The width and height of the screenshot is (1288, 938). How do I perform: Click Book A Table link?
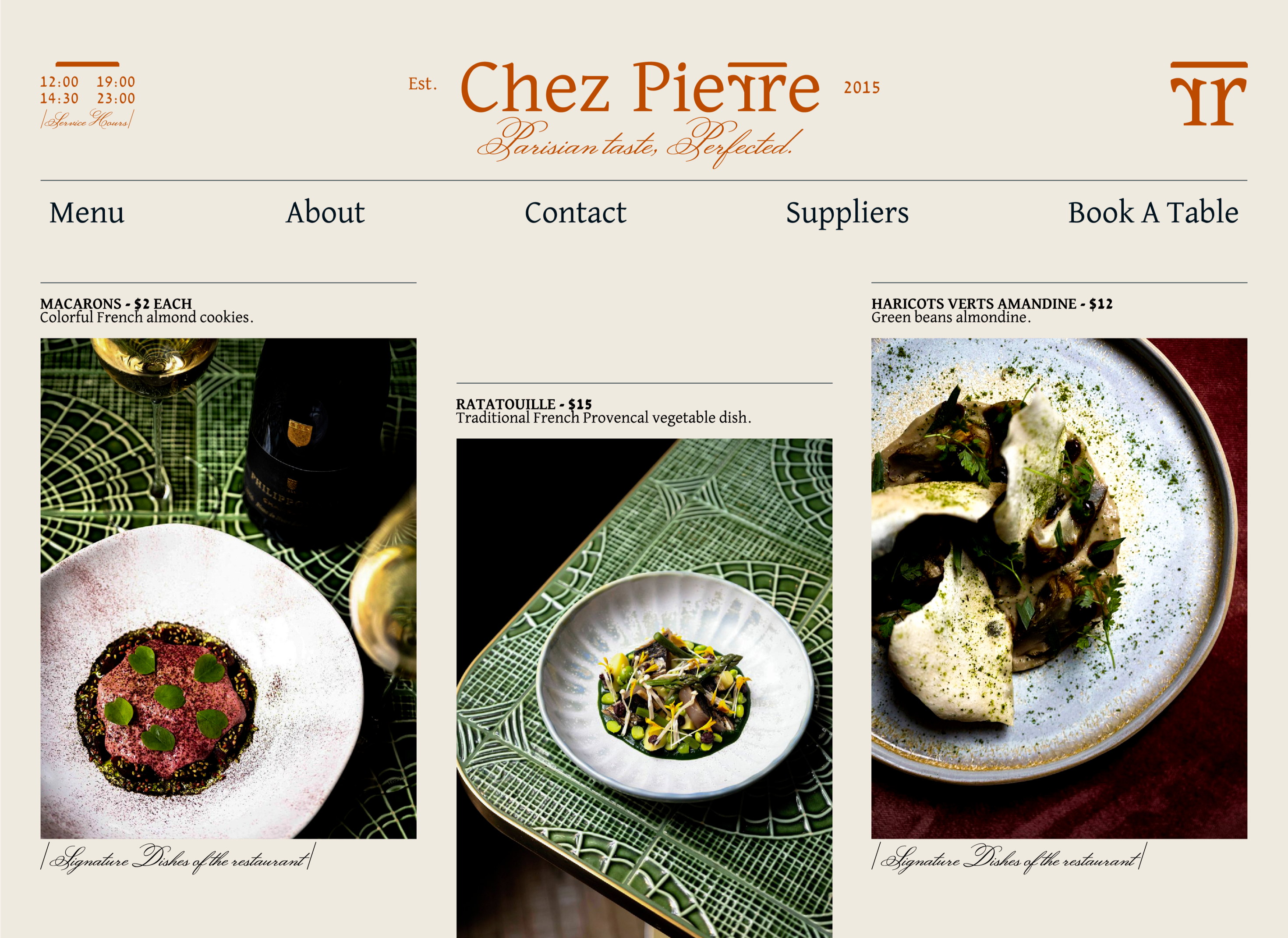point(1153,213)
